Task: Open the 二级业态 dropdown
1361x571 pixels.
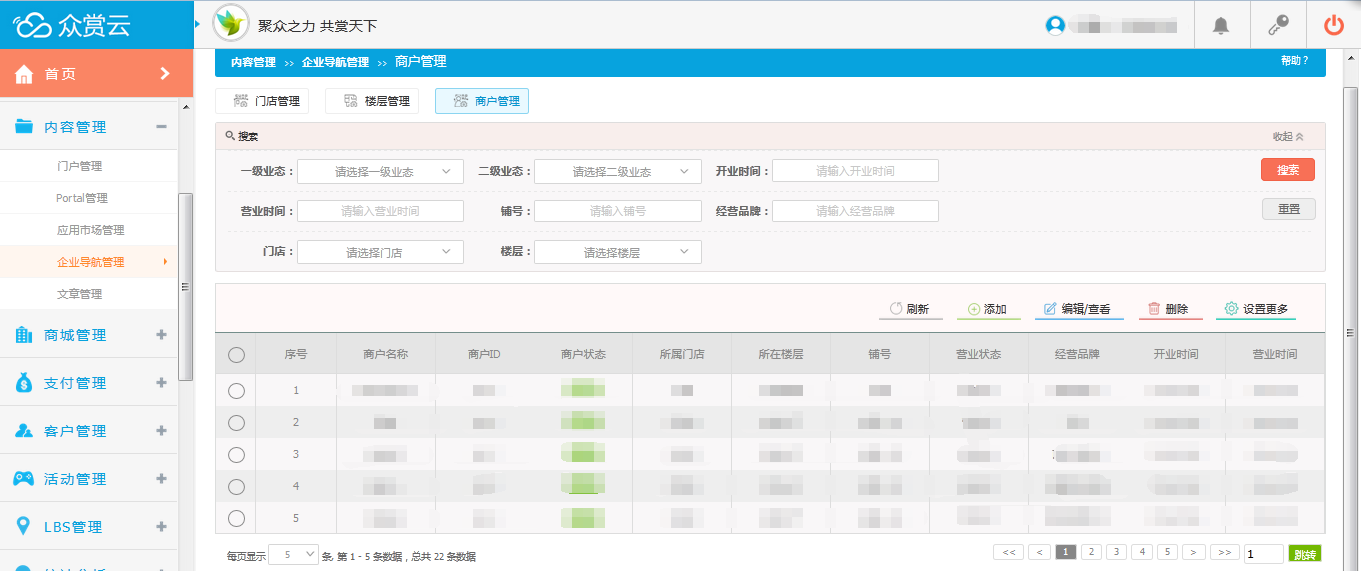Action: 618,171
